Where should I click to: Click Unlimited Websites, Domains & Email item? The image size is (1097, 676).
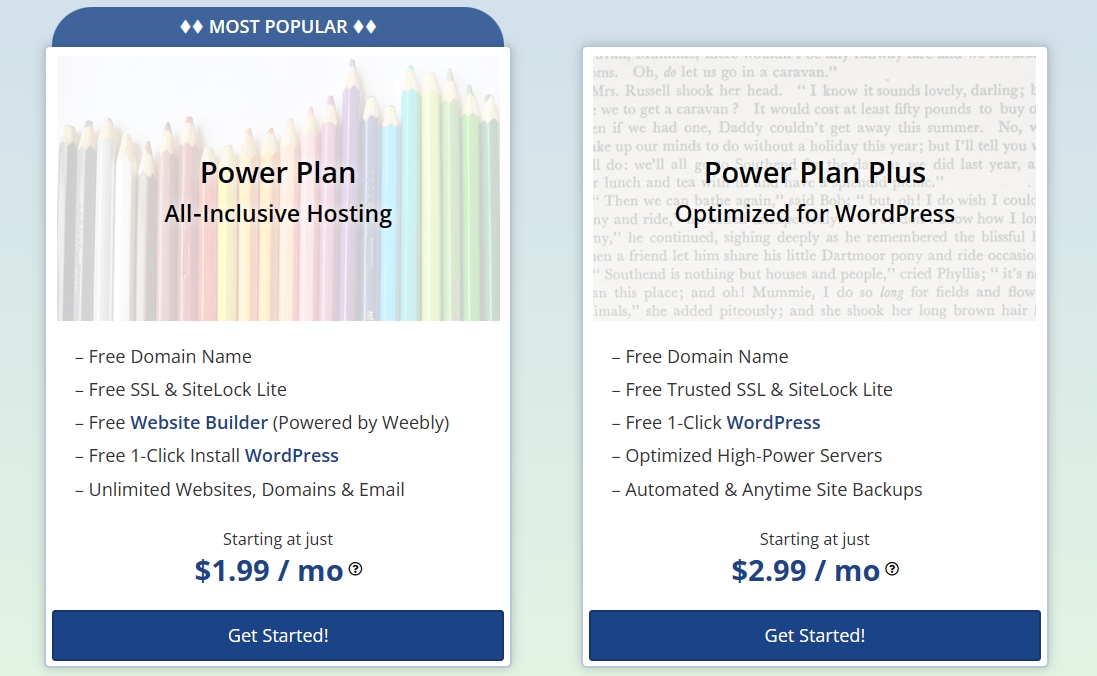(x=246, y=489)
